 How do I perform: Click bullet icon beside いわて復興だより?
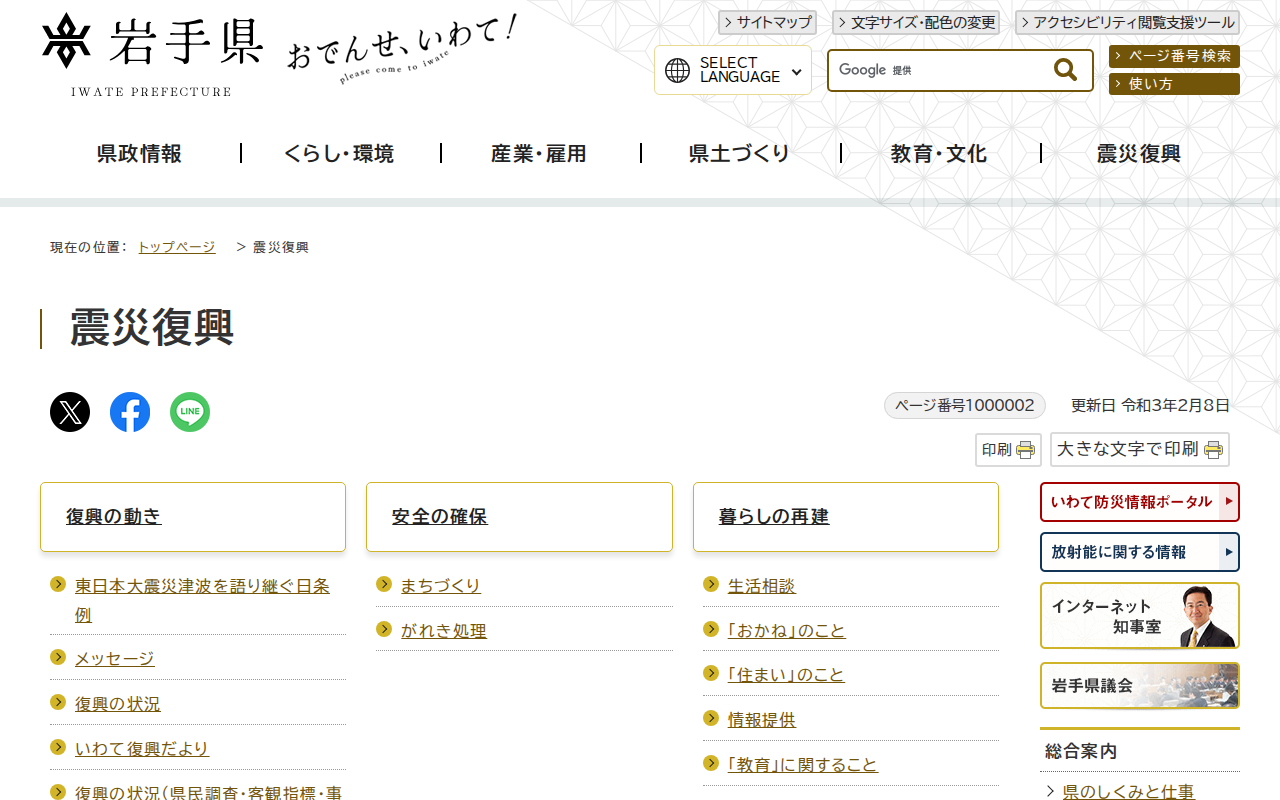coord(58,747)
